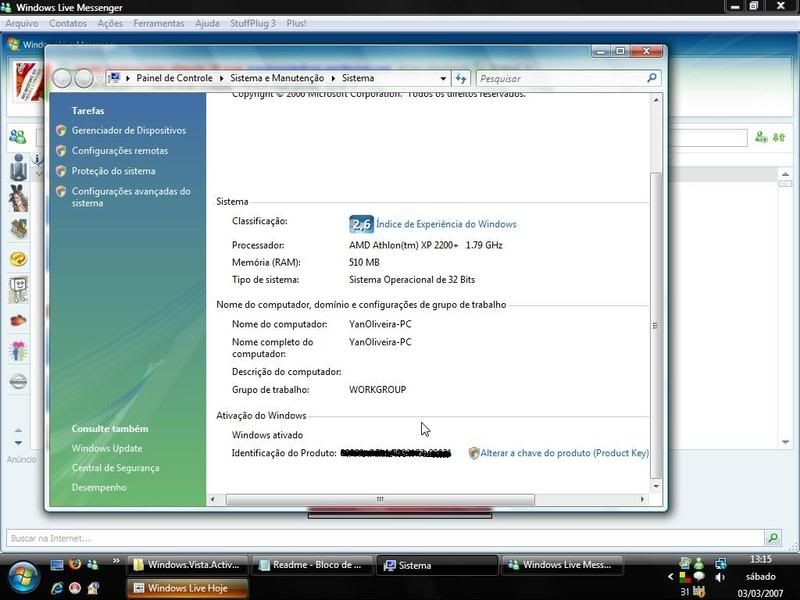Click the up arrow below Messenger sidebar tabs
The image size is (800, 600).
point(18,431)
